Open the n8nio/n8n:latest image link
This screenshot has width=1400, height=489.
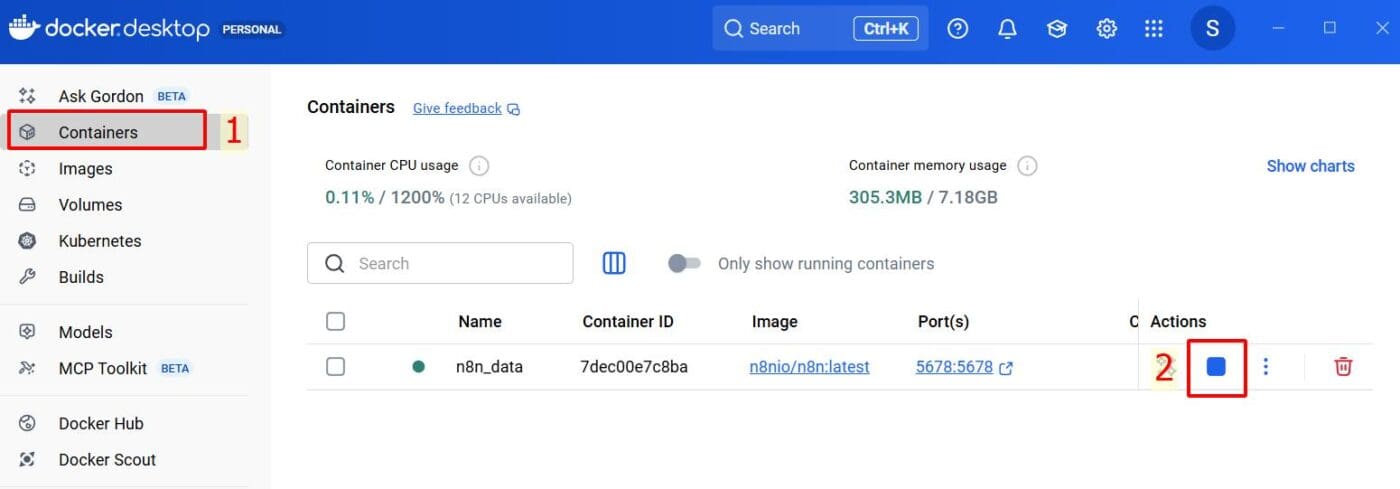[x=810, y=367]
